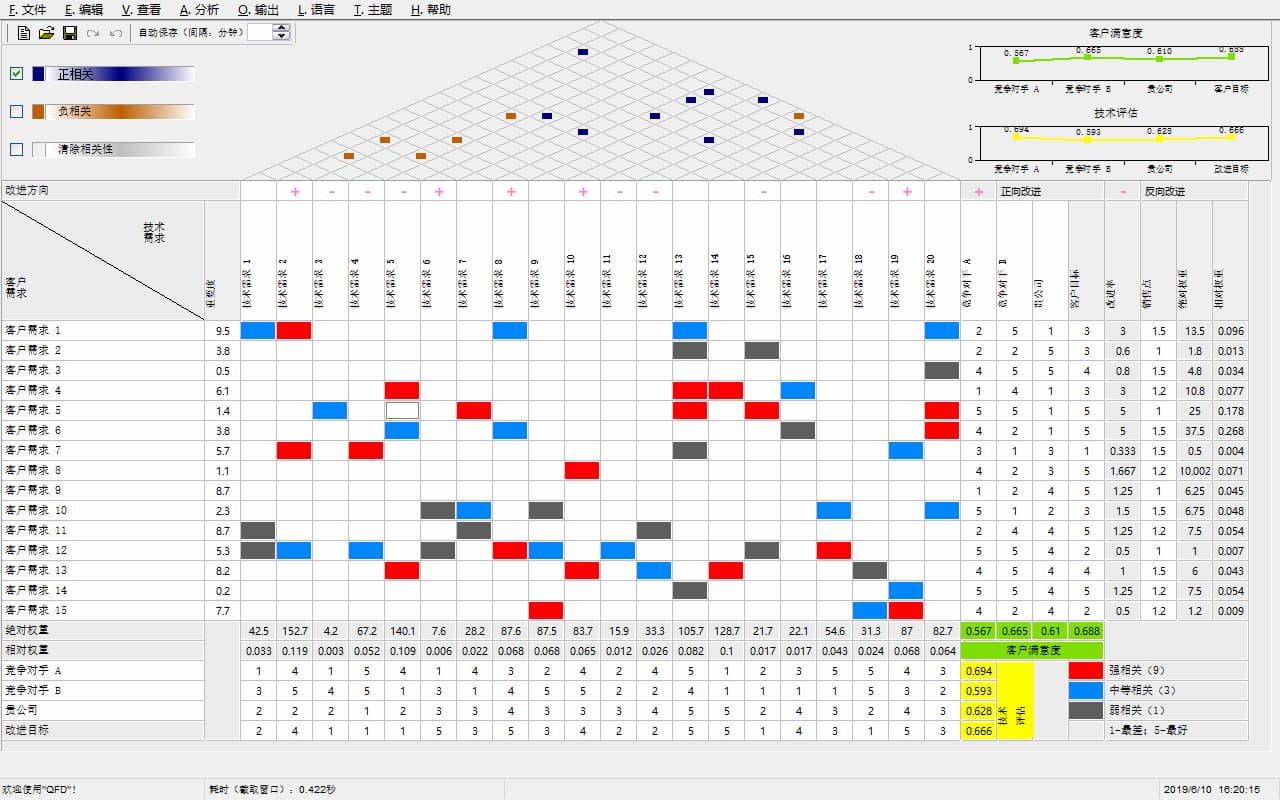The height and width of the screenshot is (800, 1280).
Task: Focus the auto-save interval input box
Action: (x=260, y=33)
